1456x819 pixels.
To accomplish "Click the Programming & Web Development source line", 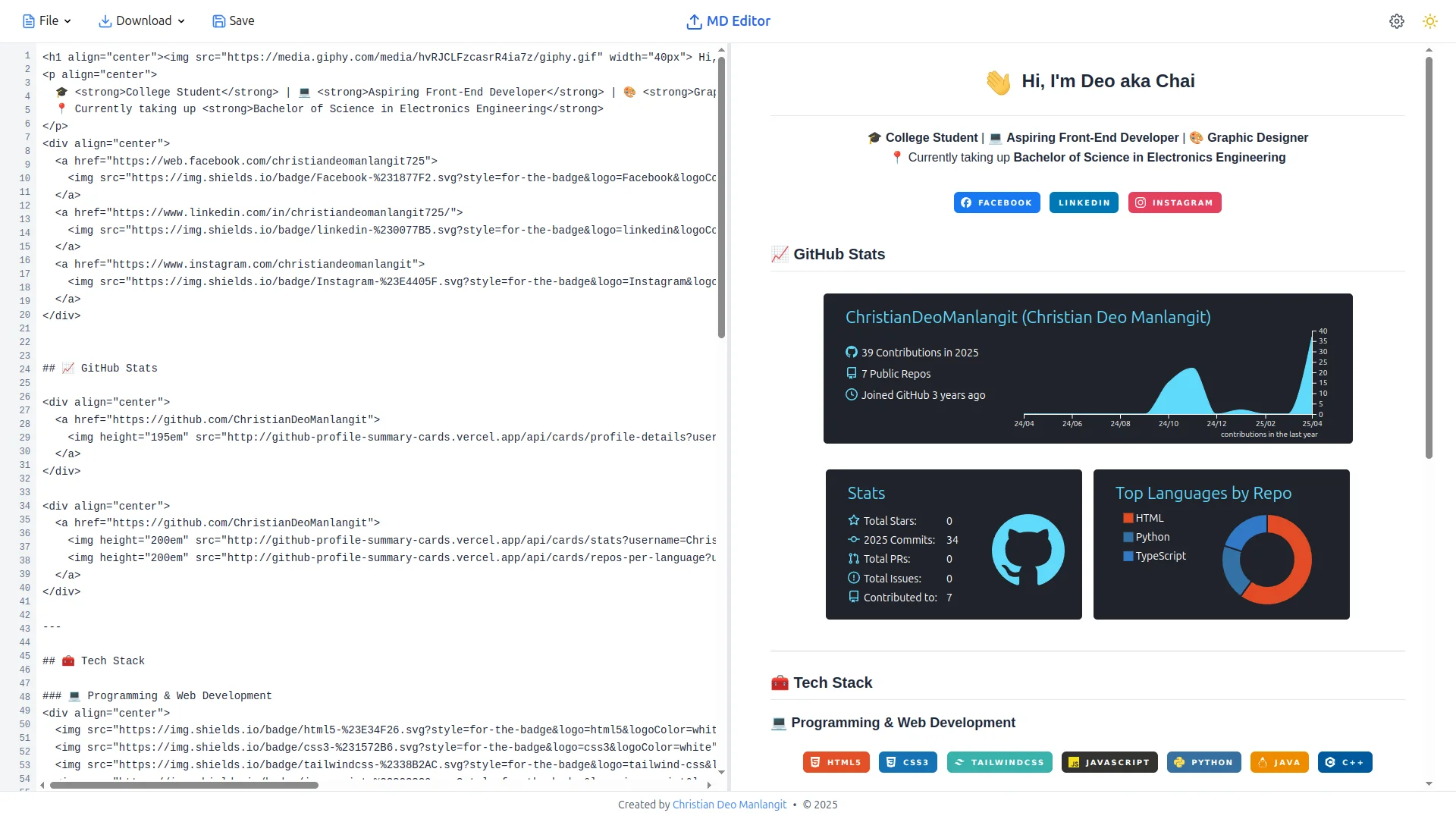I will 157,695.
